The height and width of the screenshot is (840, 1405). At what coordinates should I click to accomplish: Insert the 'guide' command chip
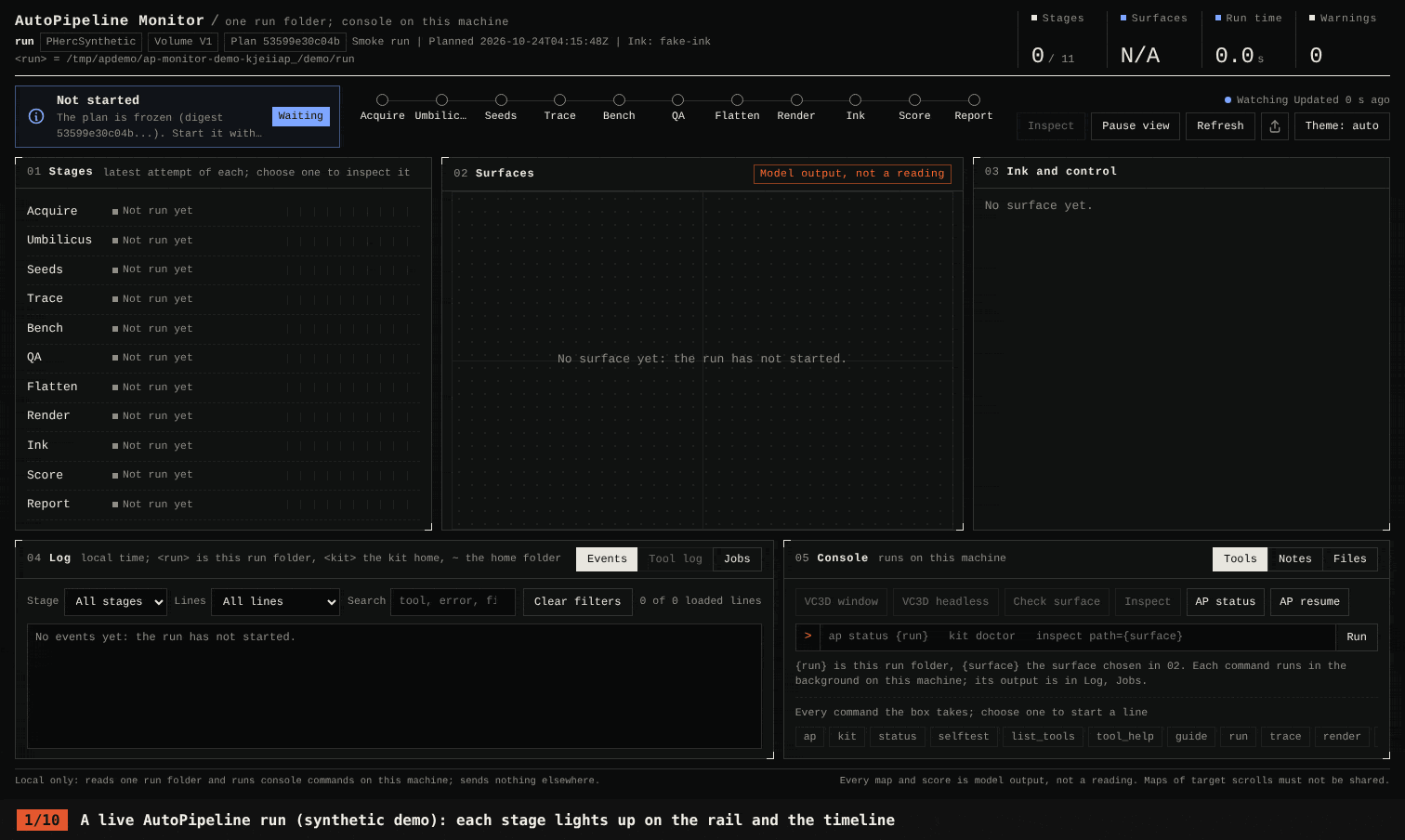tap(1191, 737)
